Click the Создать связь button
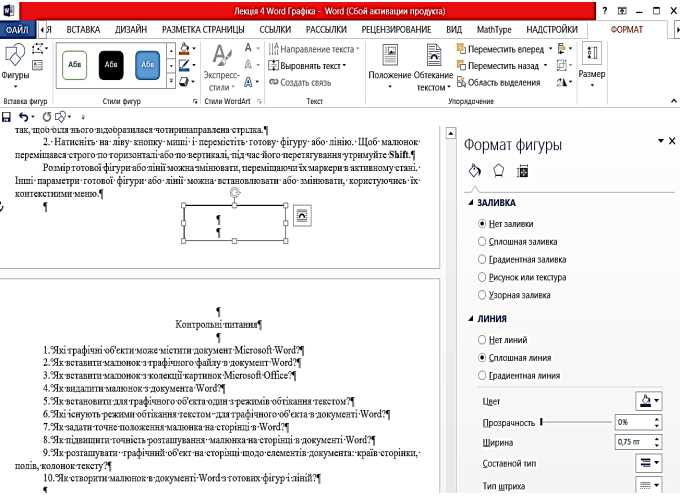 [x=300, y=83]
